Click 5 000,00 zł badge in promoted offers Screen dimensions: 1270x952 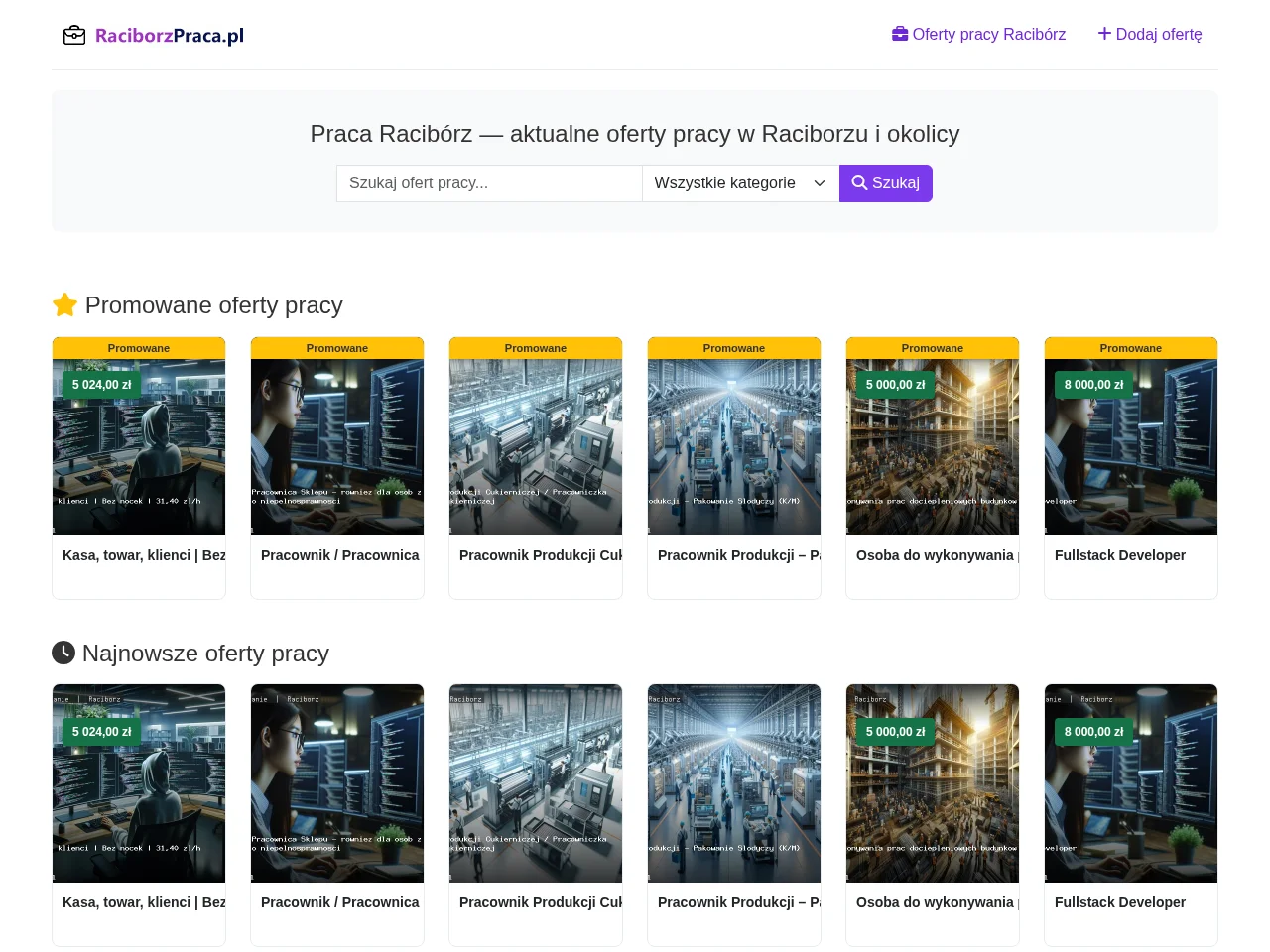(895, 385)
